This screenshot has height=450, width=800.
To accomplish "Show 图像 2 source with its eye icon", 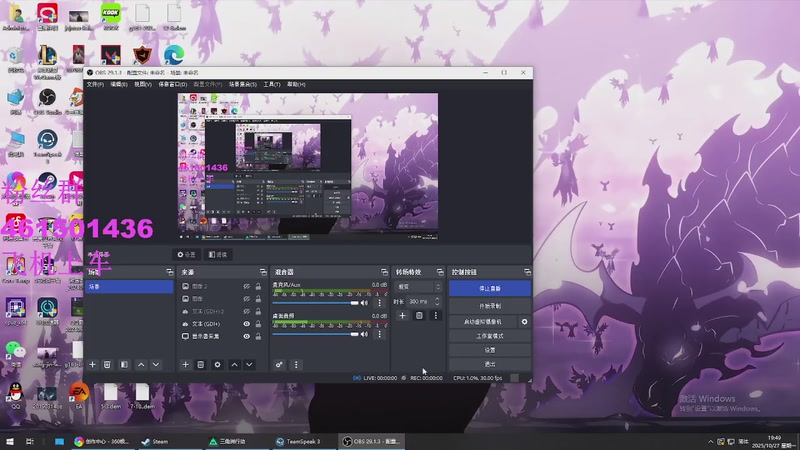I will (x=246, y=287).
